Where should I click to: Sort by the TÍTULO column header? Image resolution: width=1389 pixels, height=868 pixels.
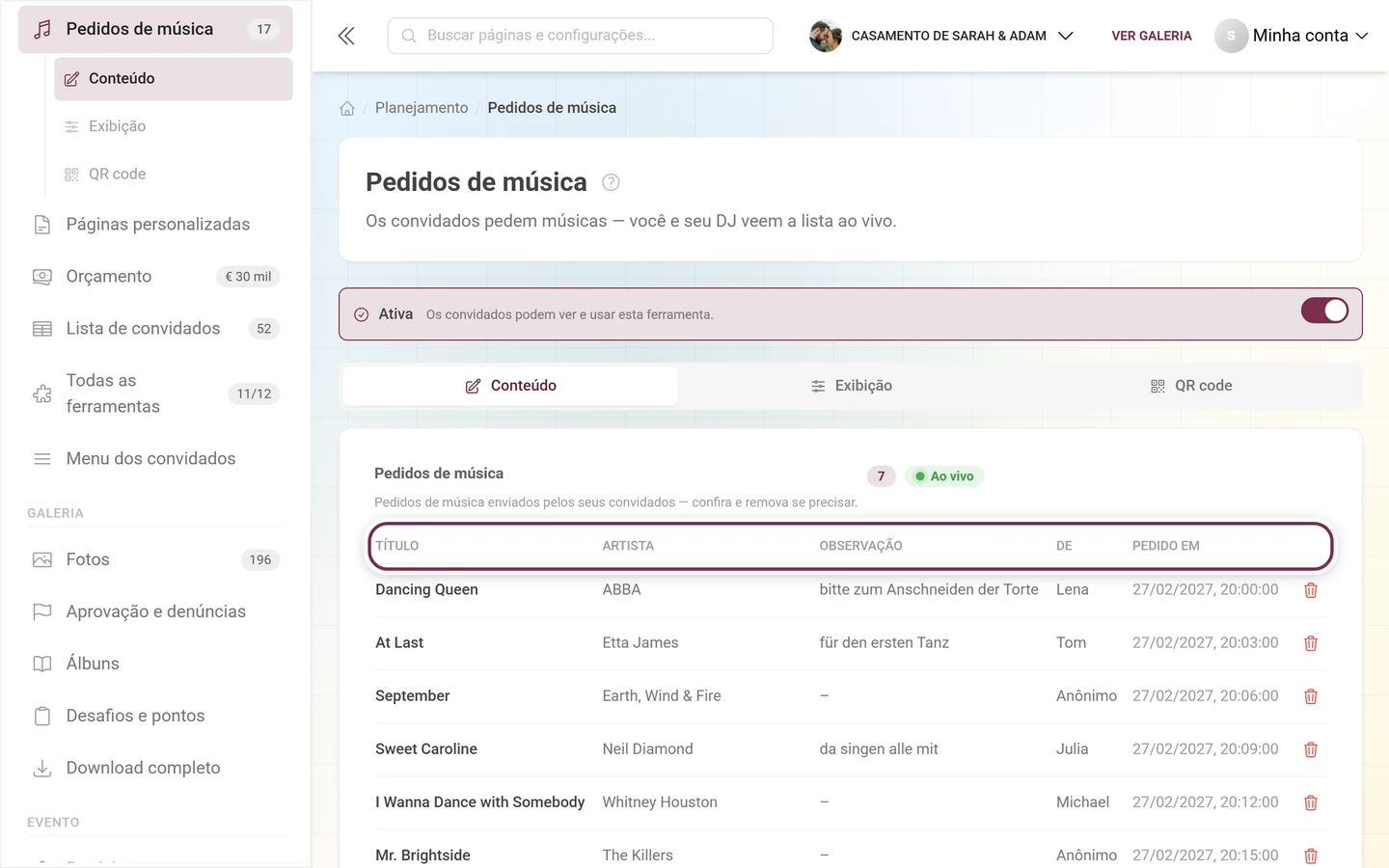(397, 546)
